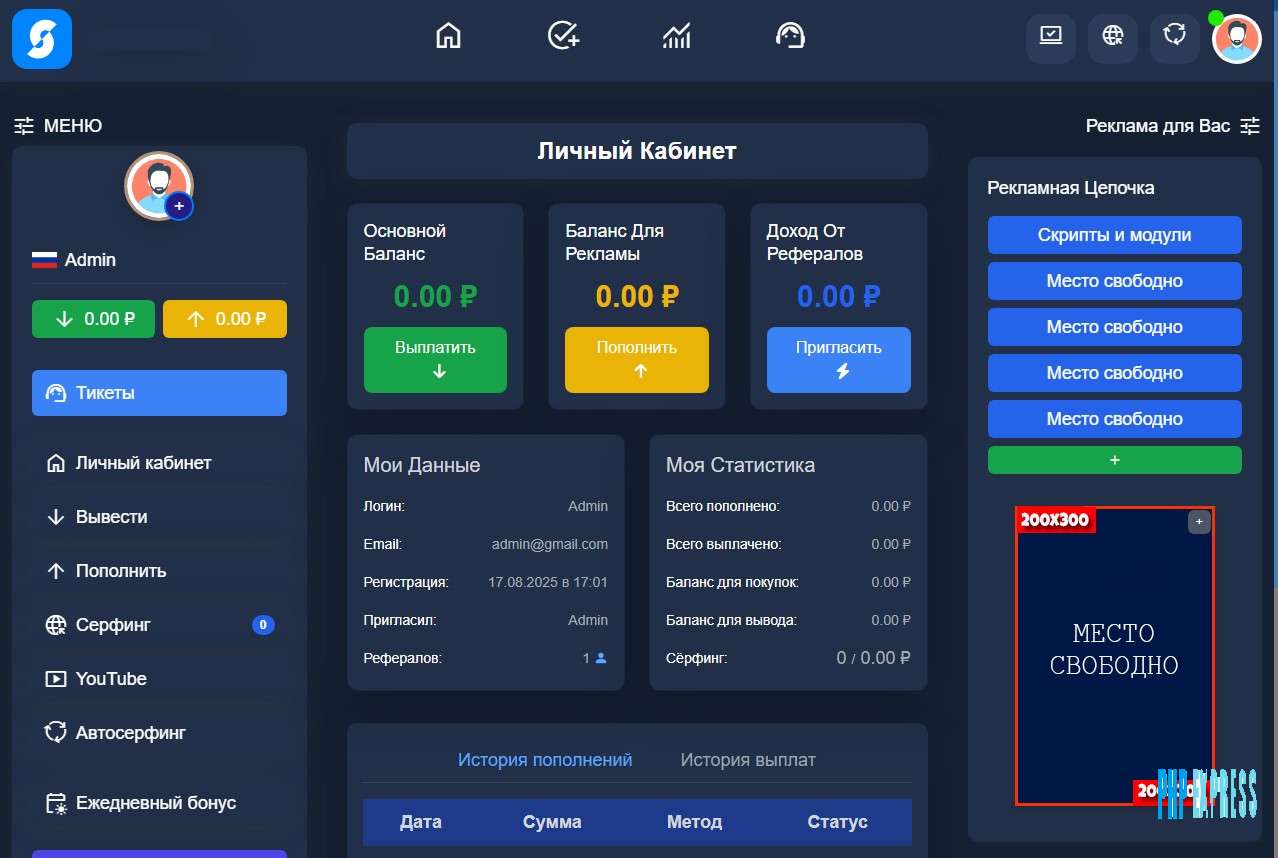
Task: Open the Тикеты sidebar item
Action: coord(159,393)
